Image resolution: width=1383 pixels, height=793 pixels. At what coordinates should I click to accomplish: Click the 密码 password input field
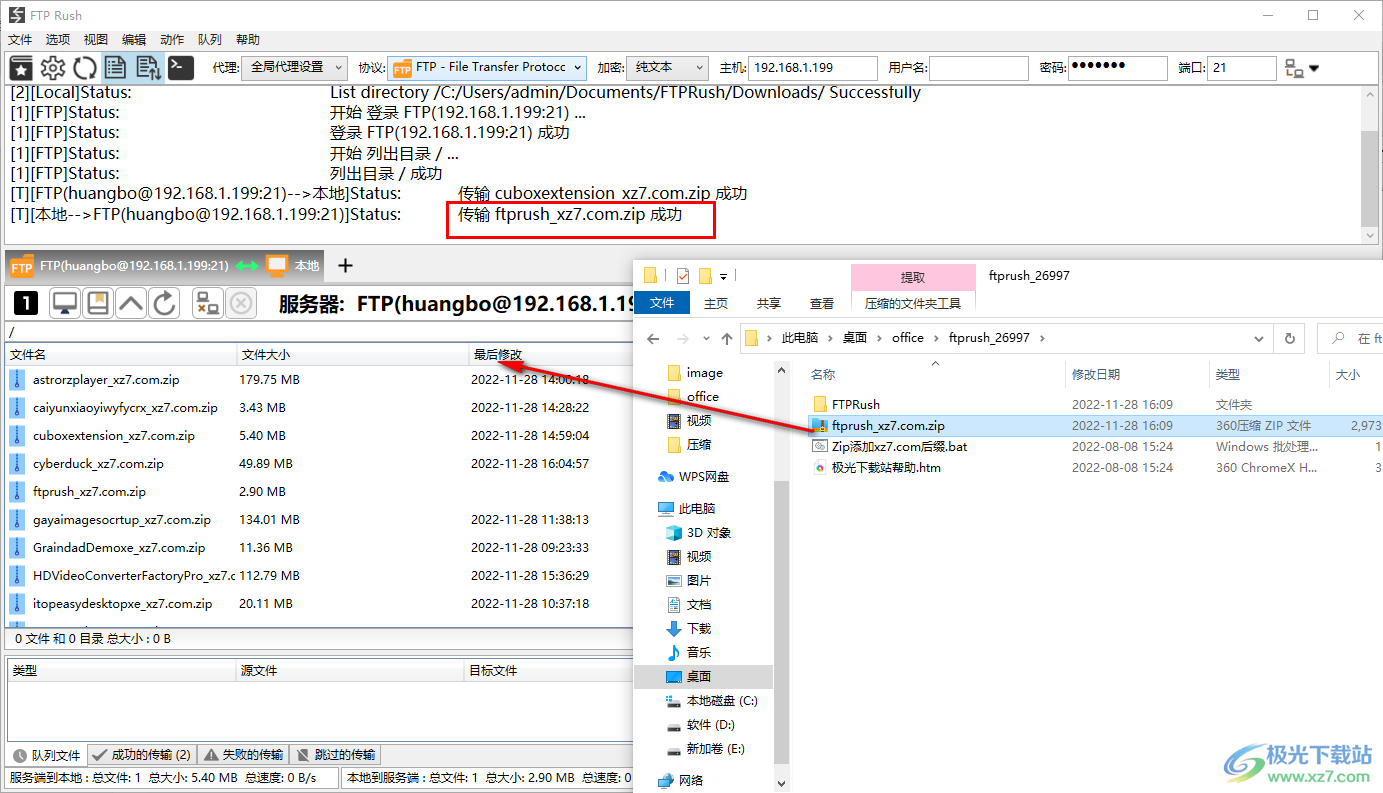[1117, 68]
